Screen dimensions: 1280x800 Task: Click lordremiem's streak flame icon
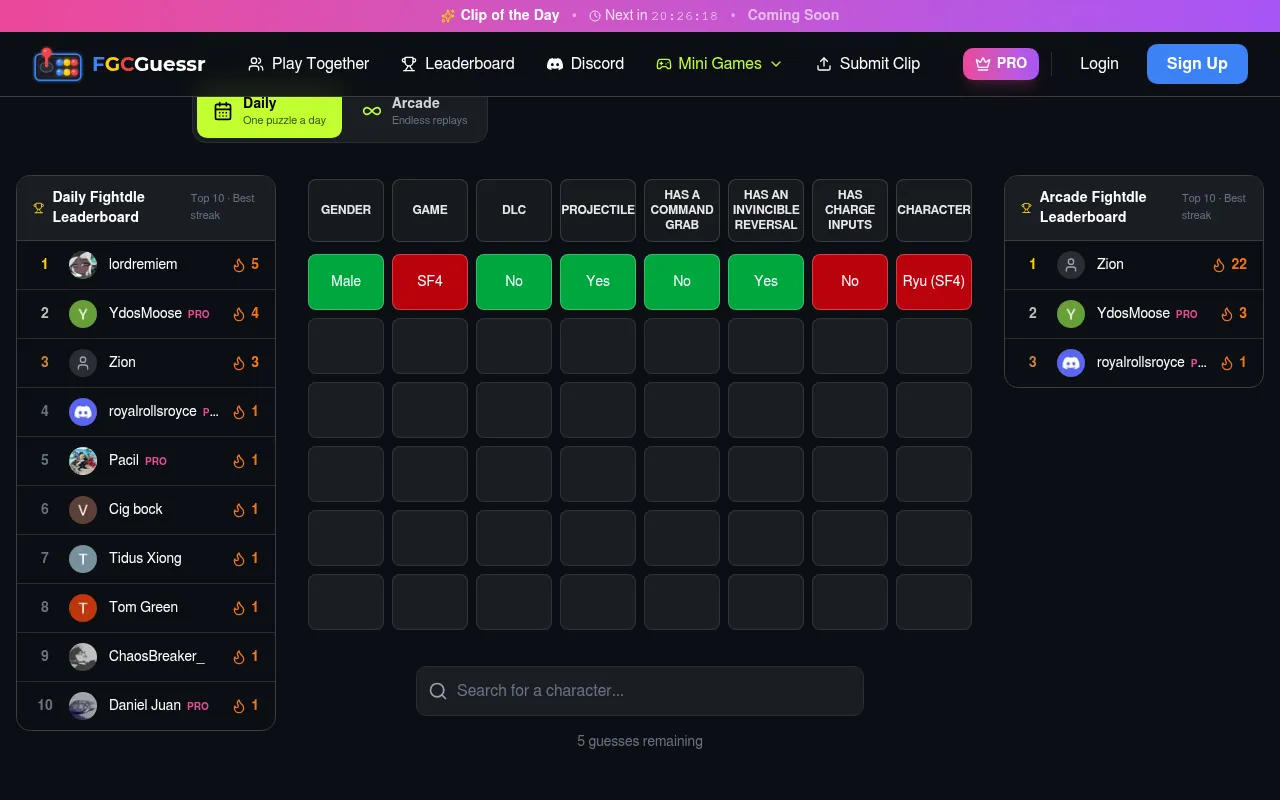point(239,265)
